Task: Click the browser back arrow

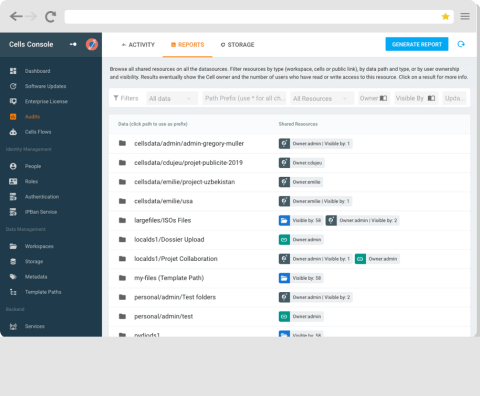Action: 16,16
